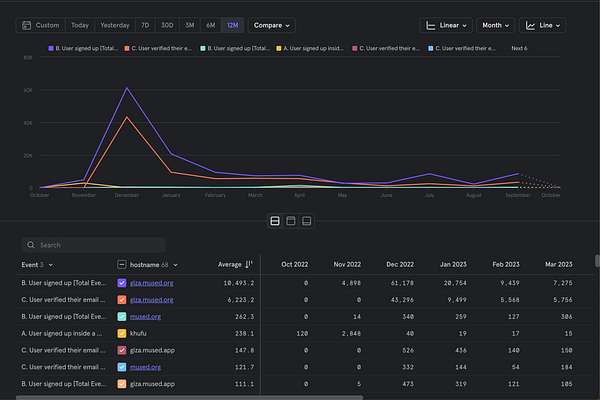Switch to the middle panel layout icon
Screen dimensions: 600x400
(290, 220)
